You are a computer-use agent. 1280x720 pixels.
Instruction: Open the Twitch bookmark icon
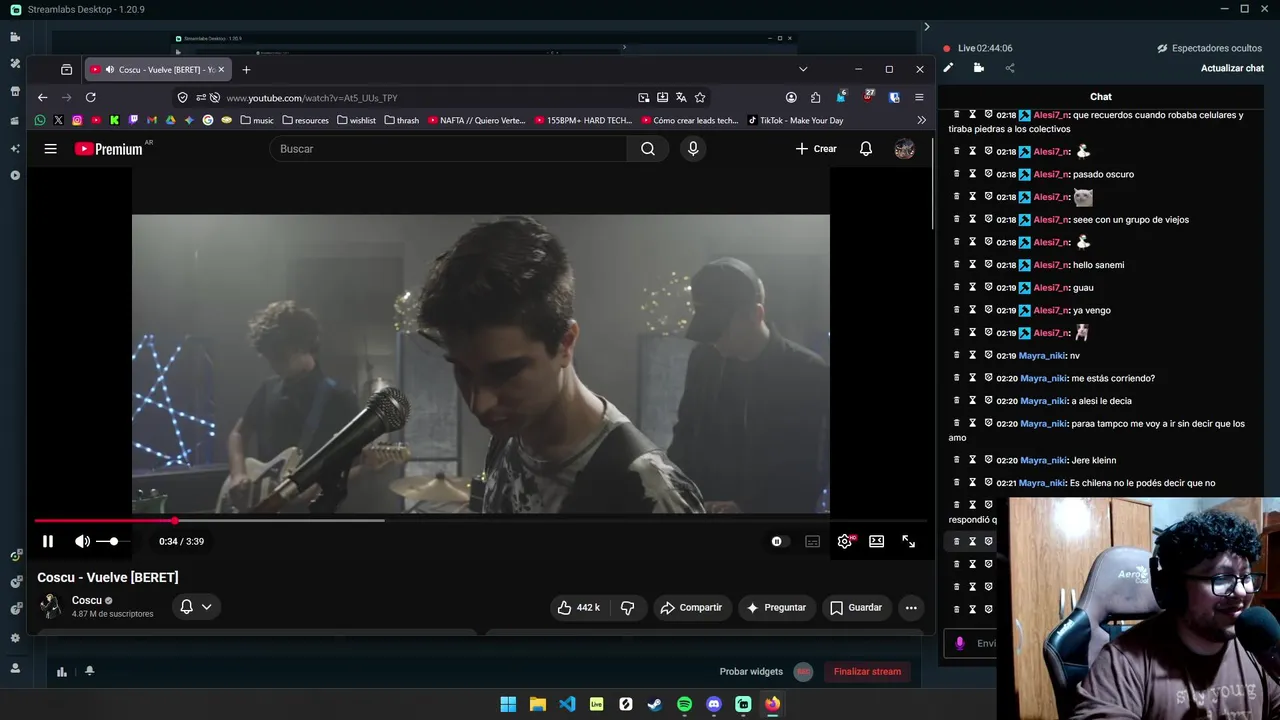(133, 120)
